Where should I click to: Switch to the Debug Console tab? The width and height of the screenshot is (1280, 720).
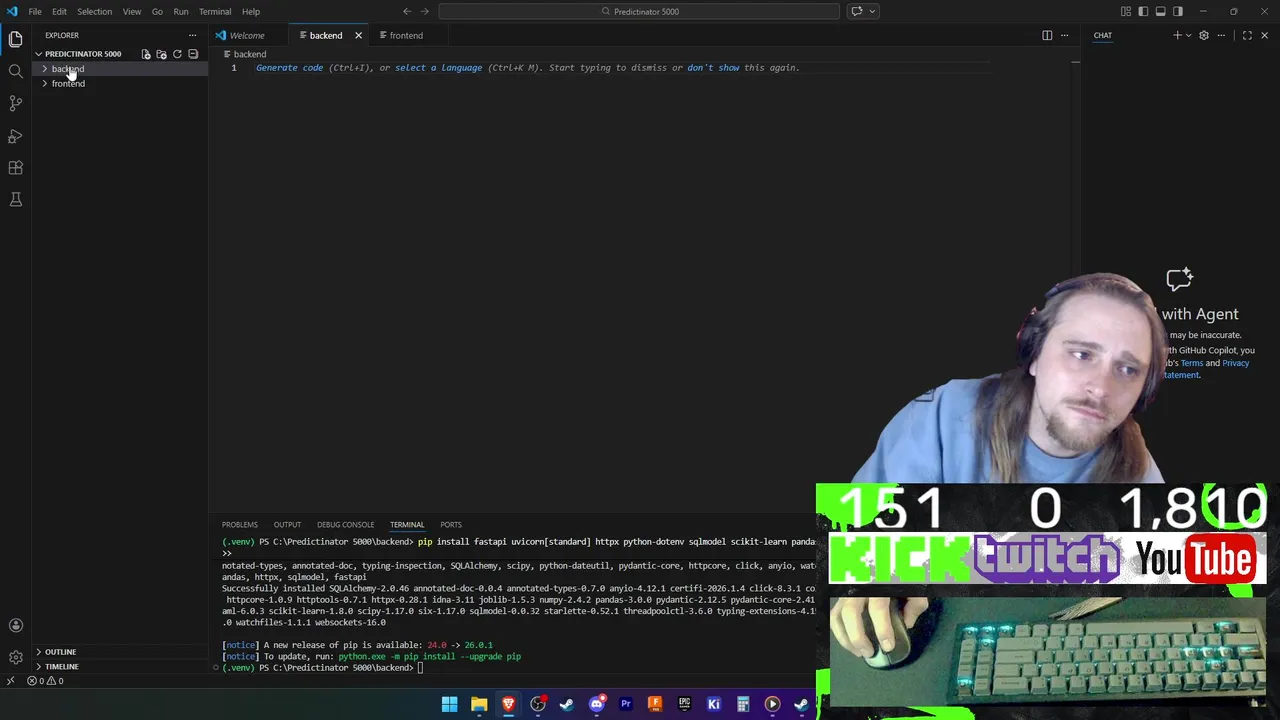pos(345,524)
